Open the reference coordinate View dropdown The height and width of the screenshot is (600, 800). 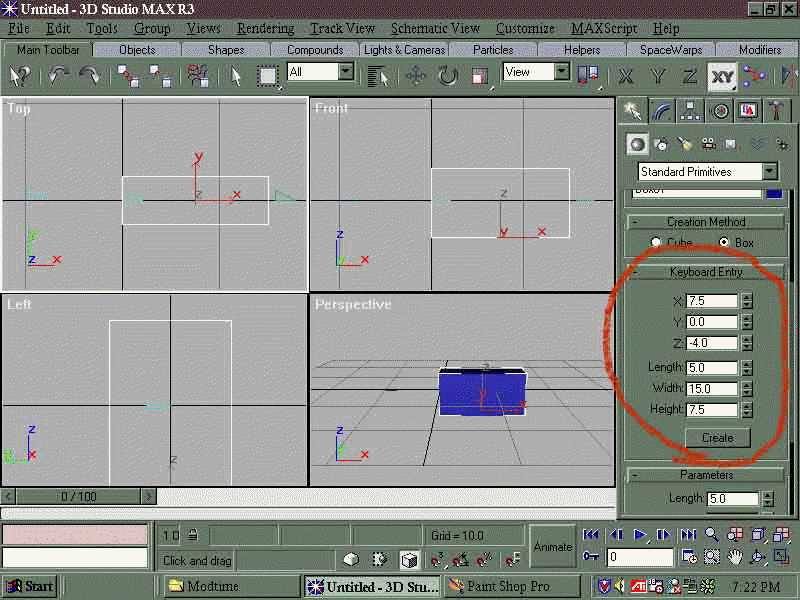click(x=561, y=71)
